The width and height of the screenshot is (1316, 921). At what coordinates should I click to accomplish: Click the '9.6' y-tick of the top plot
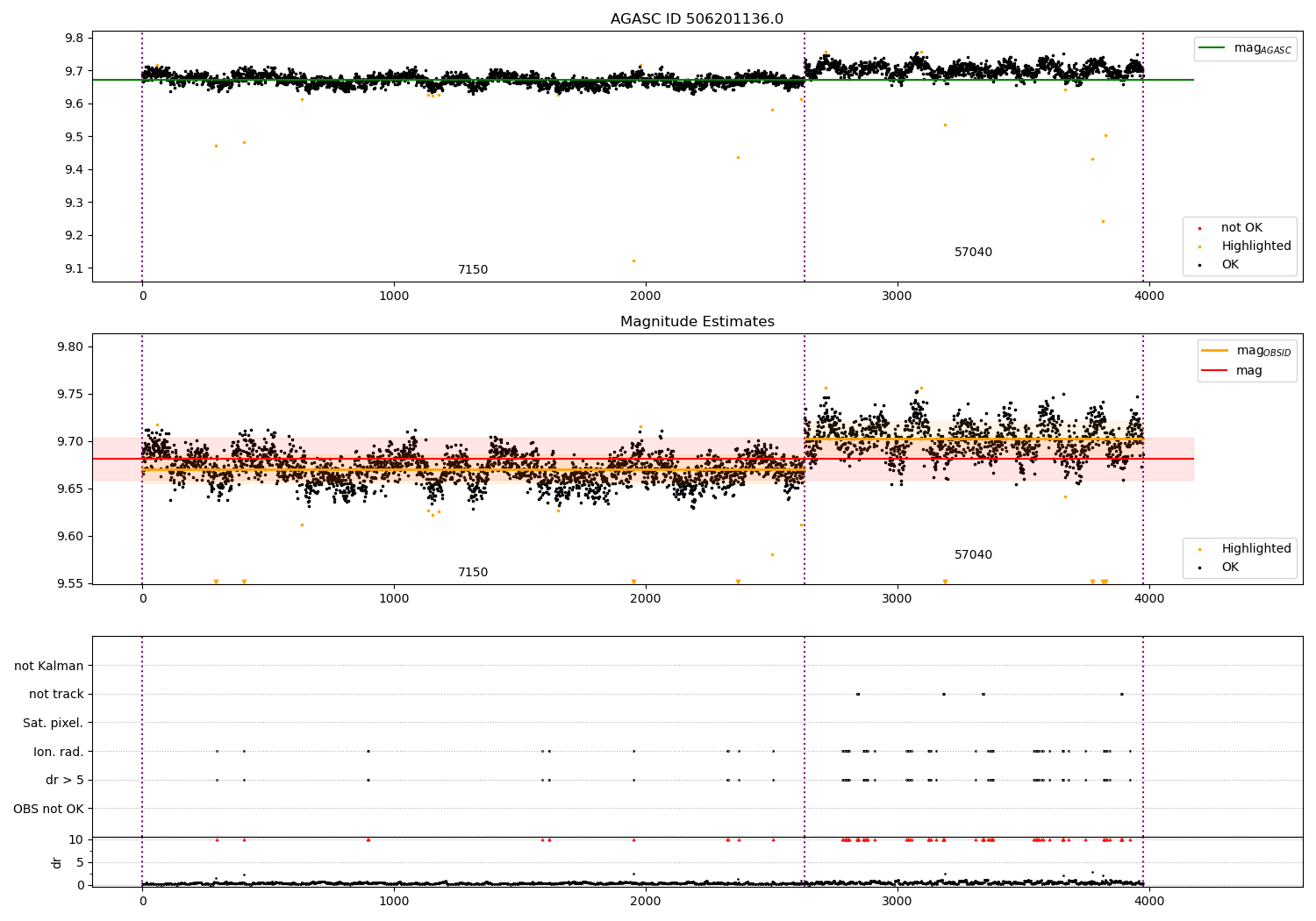[75, 104]
